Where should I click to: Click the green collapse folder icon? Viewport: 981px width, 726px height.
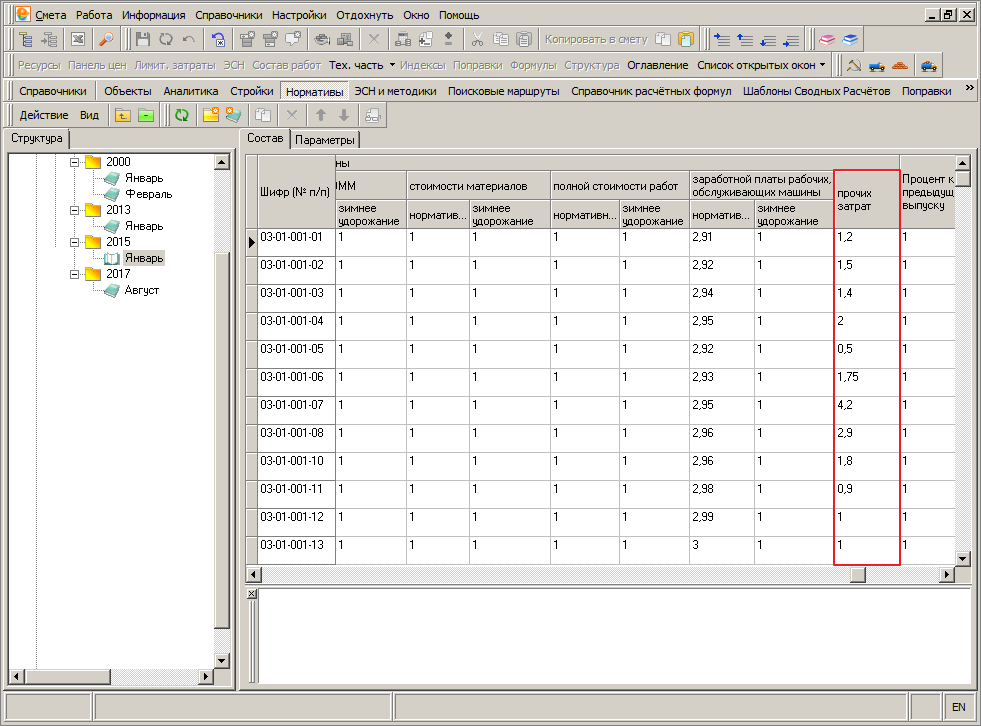tap(146, 115)
